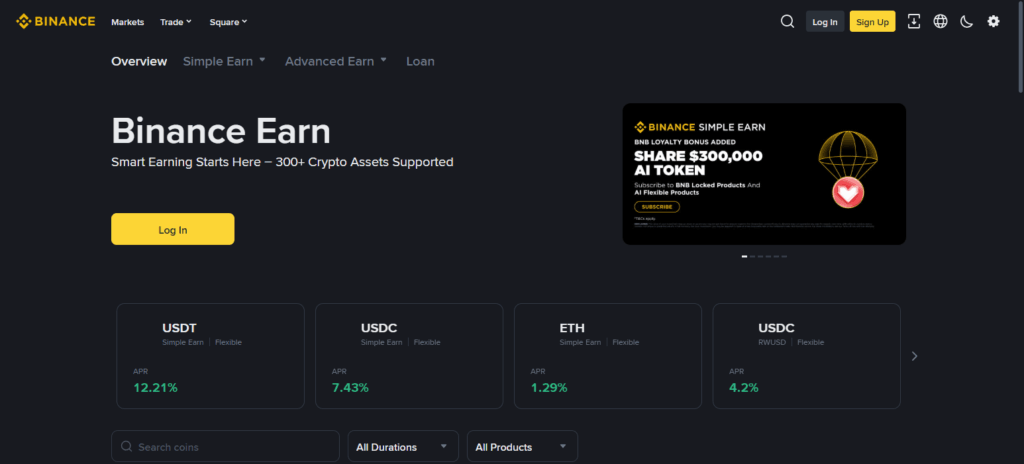Open the ETH Simple Earn card
1024x464 pixels.
[x=608, y=356]
